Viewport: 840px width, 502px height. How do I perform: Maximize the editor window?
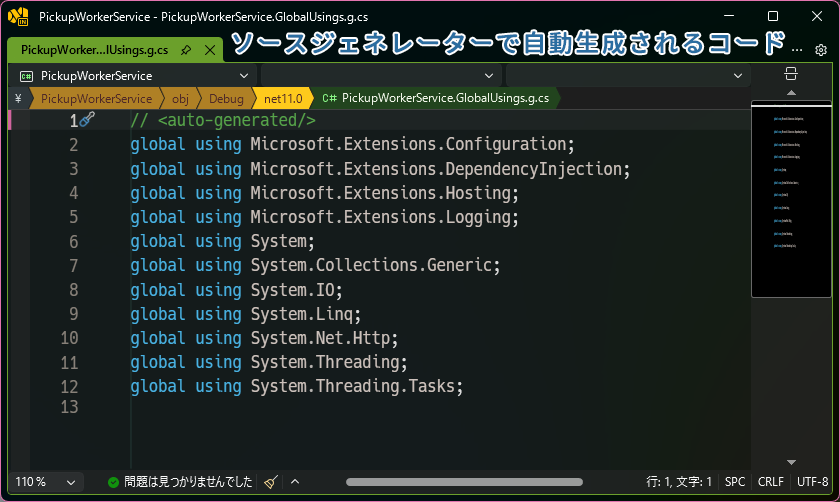772,17
